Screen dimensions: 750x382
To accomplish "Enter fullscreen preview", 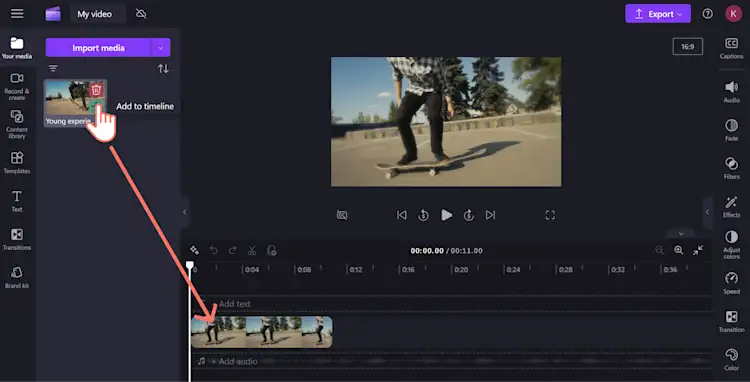I will click(550, 215).
